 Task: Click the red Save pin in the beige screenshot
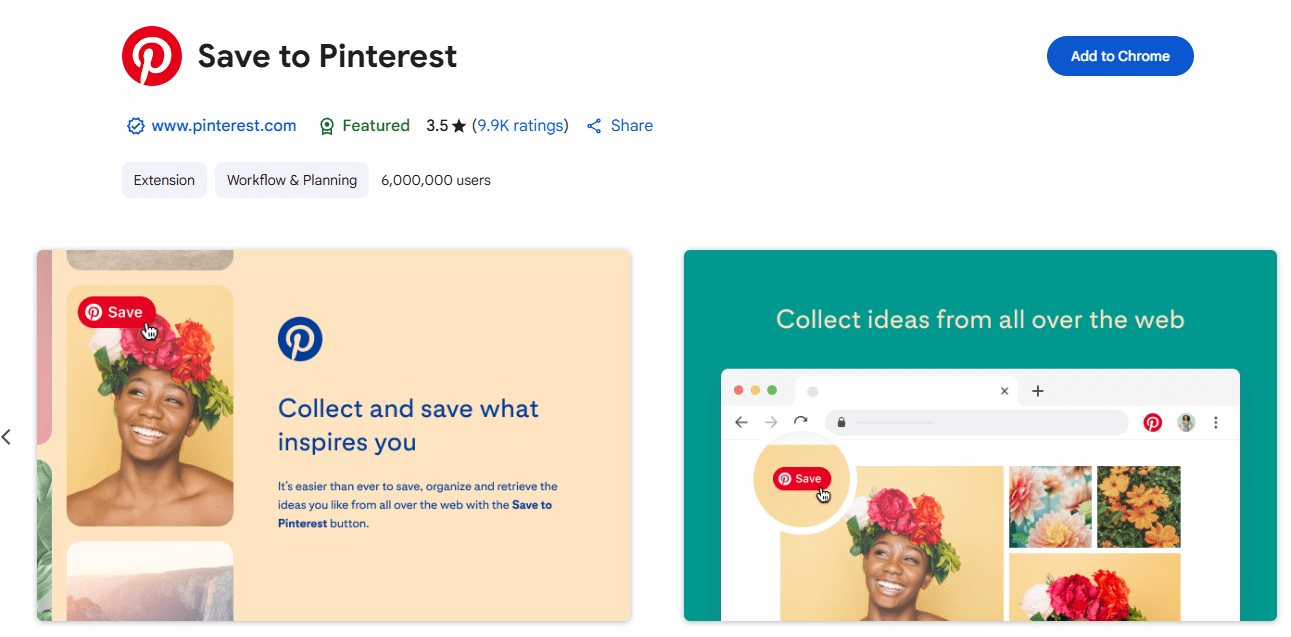click(x=115, y=311)
